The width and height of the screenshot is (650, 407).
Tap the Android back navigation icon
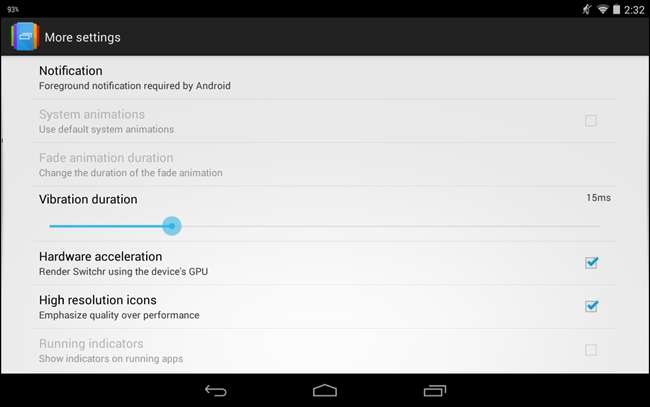pyautogui.click(x=216, y=390)
